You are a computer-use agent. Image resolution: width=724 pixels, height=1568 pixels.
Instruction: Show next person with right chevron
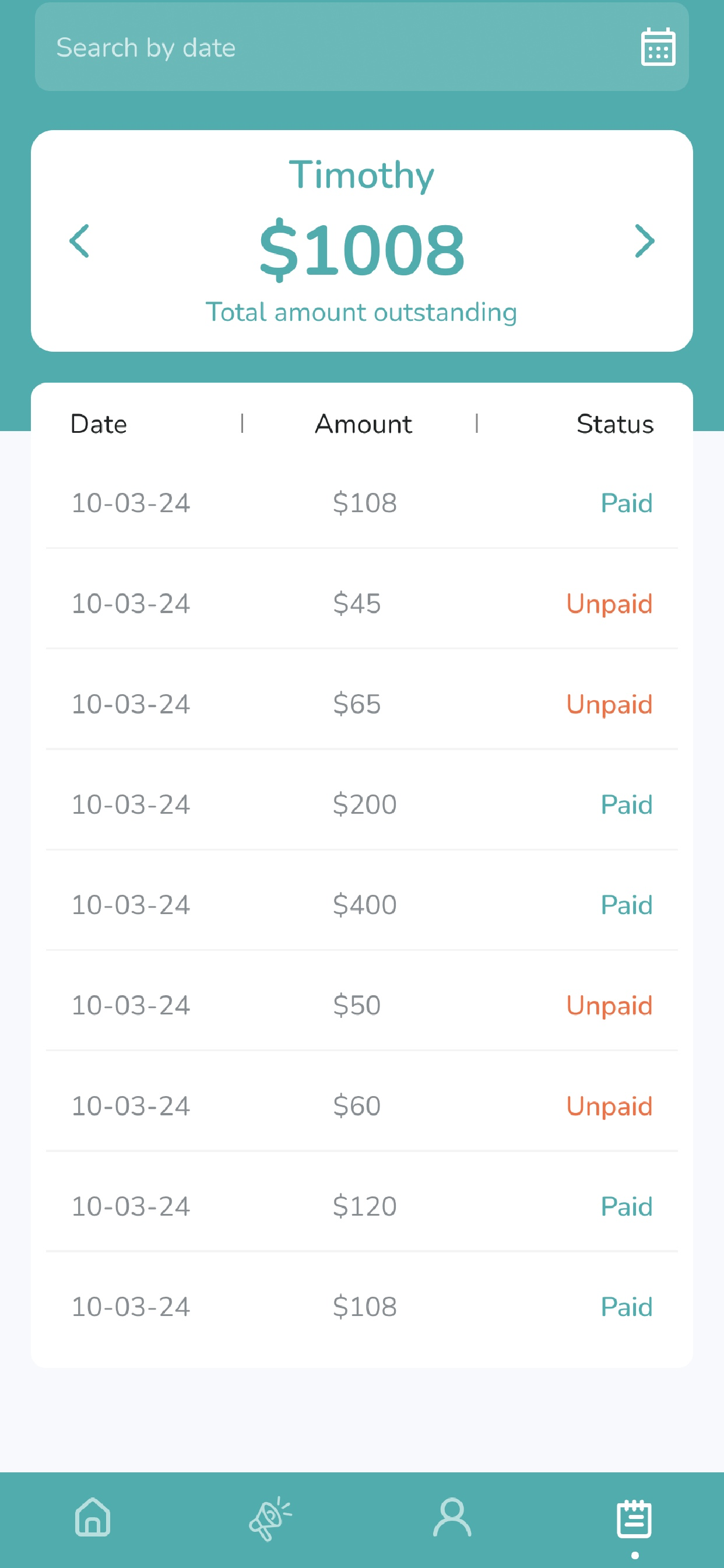point(644,241)
